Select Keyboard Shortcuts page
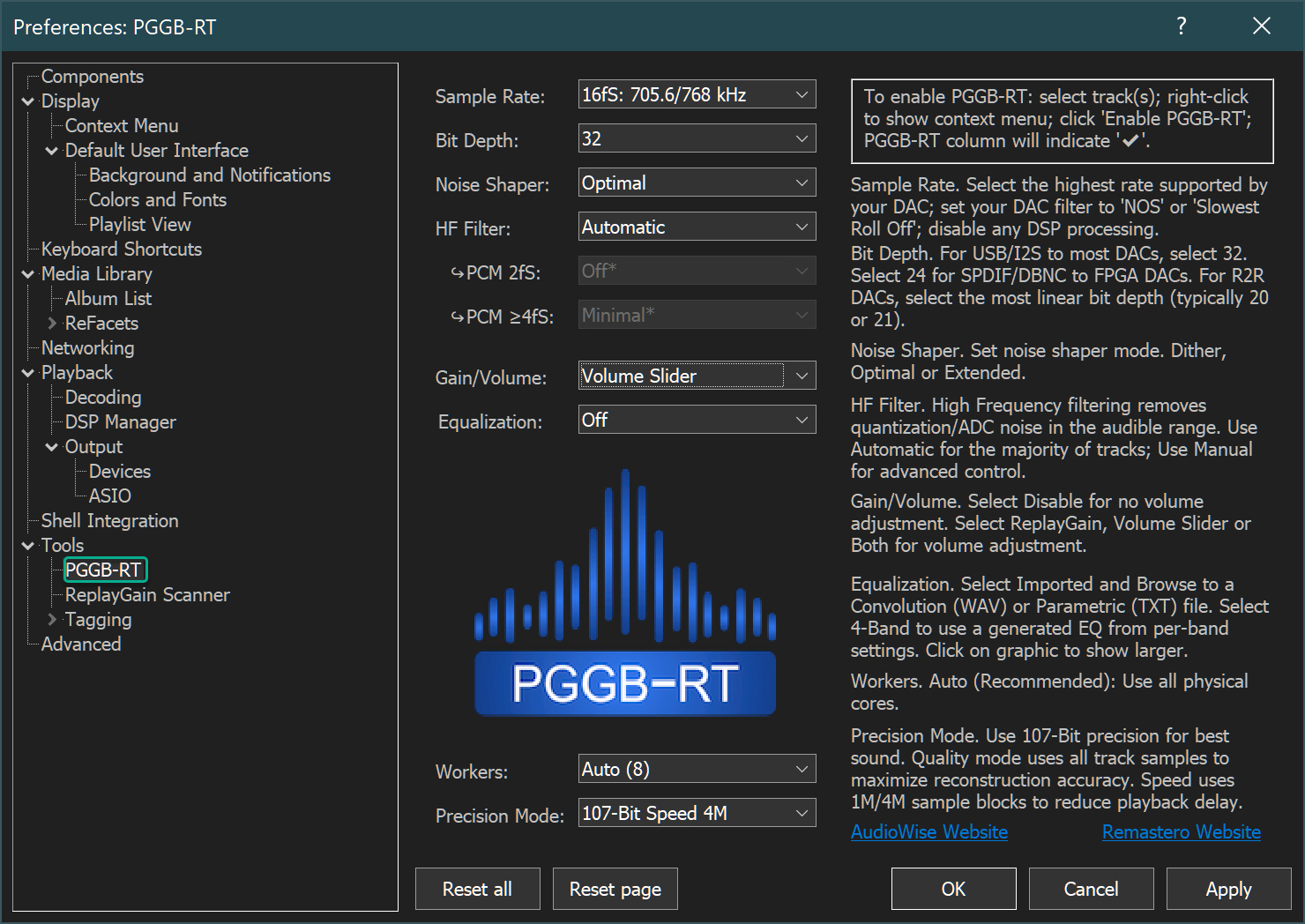1305x924 pixels. (122, 250)
